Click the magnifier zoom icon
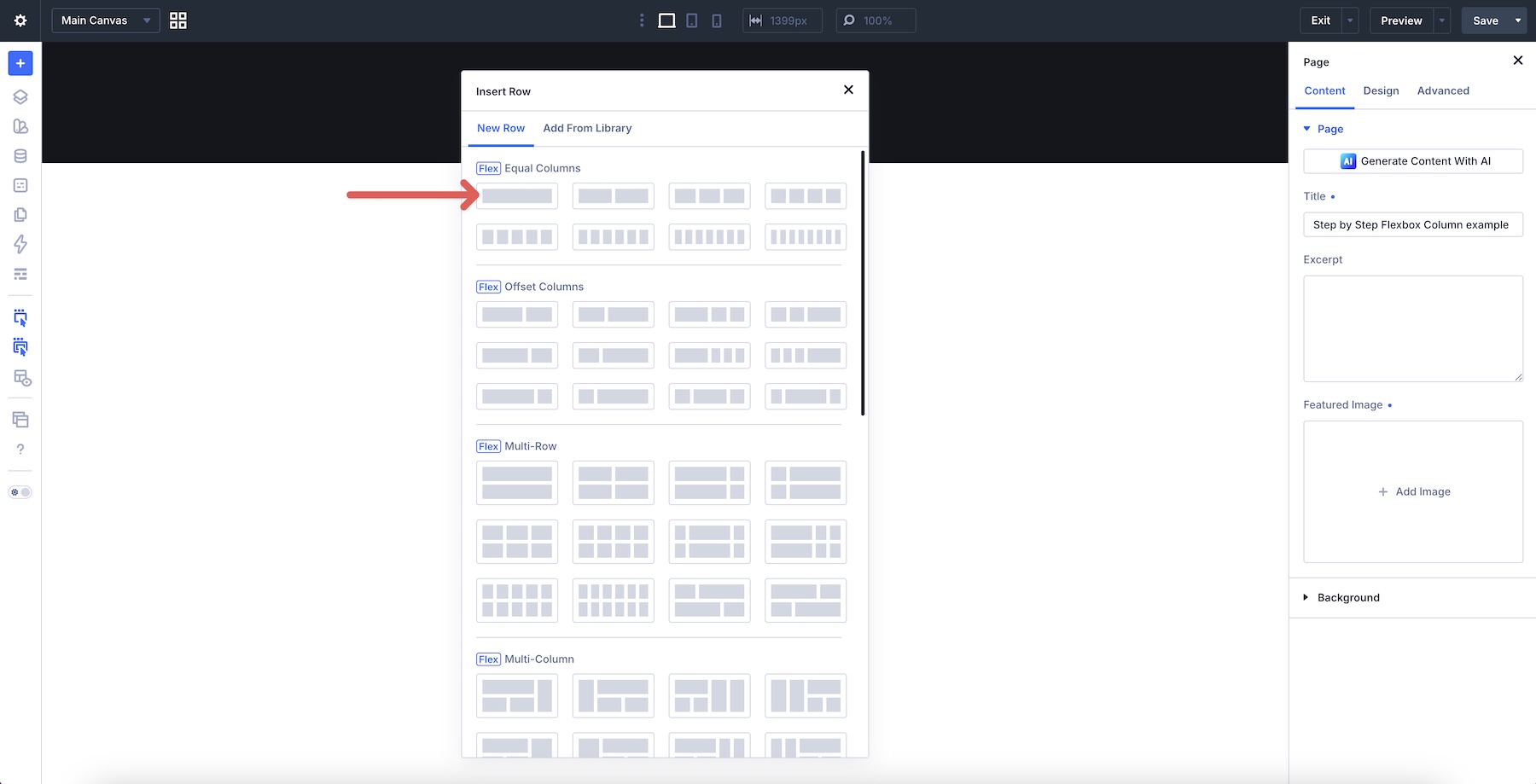1536x784 pixels. (849, 20)
